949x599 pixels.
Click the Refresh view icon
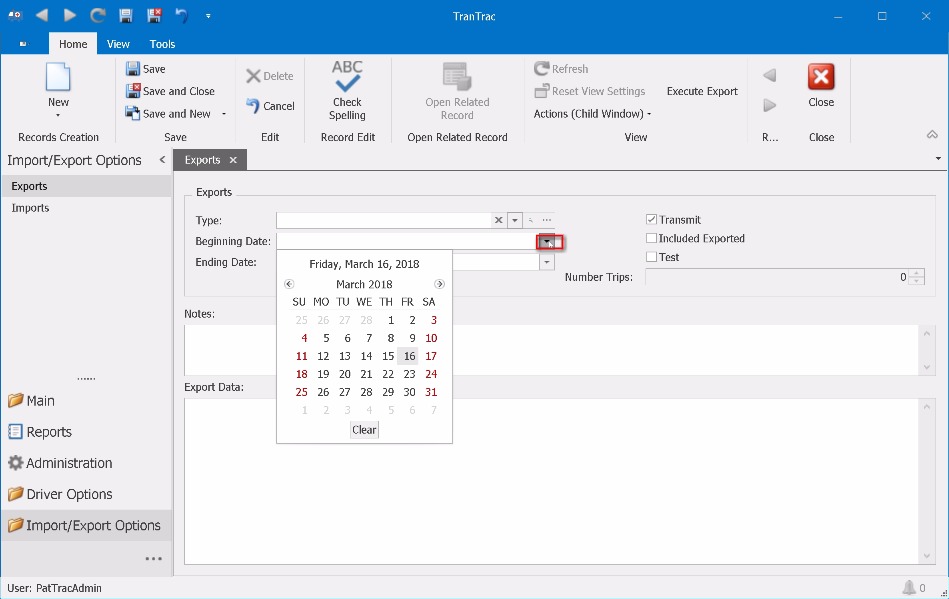click(561, 68)
